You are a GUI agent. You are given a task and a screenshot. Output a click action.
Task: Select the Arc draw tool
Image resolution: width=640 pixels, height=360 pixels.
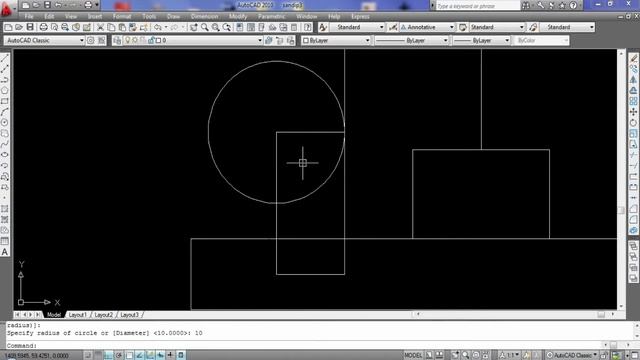(4, 111)
